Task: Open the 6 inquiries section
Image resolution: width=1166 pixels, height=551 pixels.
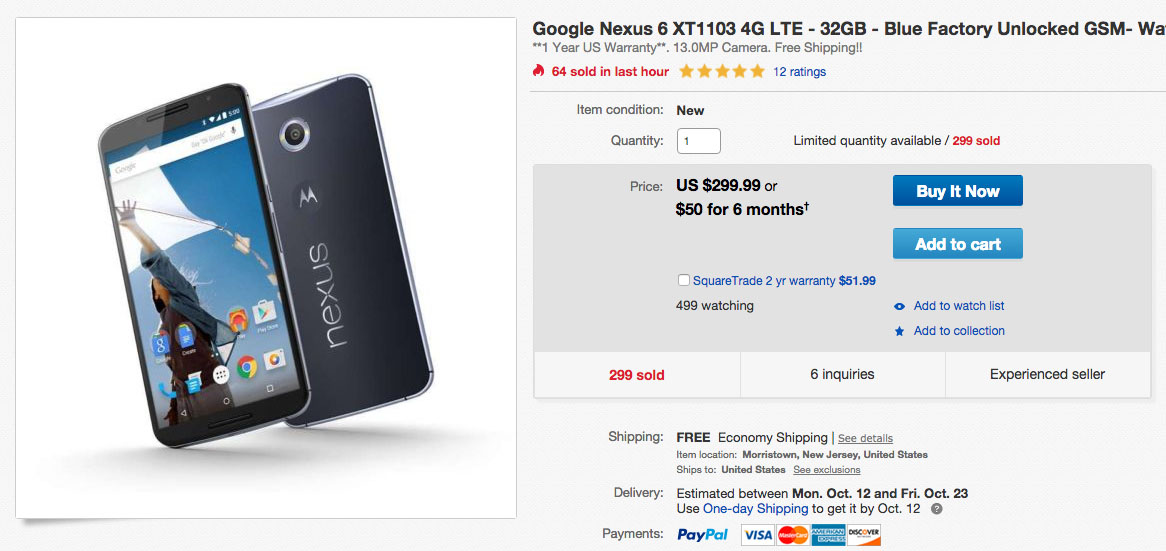Action: (842, 374)
